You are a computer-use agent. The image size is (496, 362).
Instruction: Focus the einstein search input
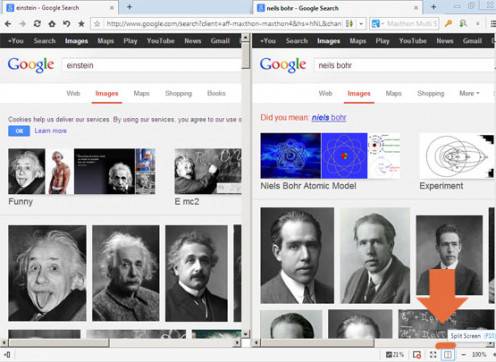152,65
